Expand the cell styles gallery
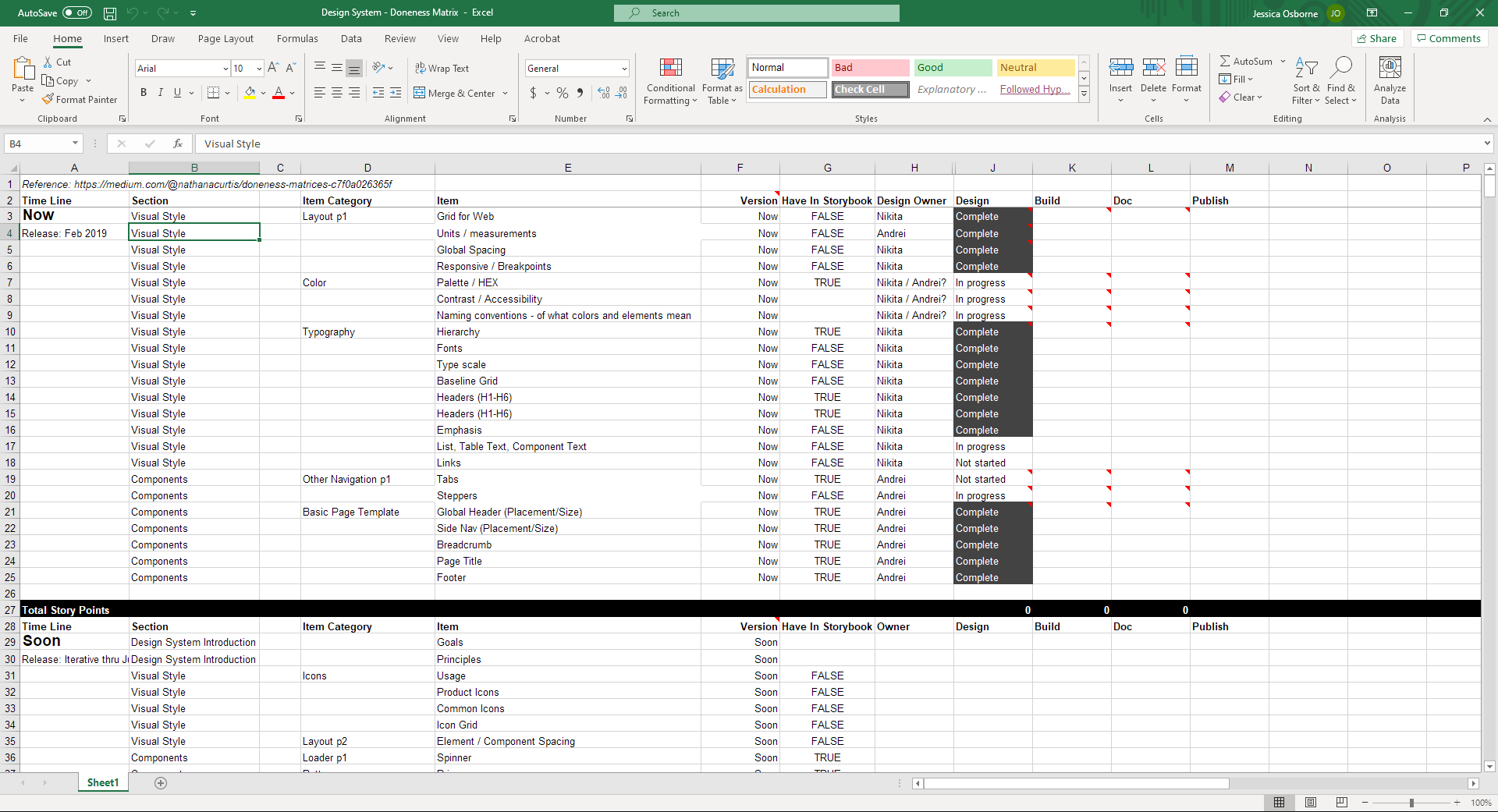The image size is (1498, 812). tap(1084, 94)
